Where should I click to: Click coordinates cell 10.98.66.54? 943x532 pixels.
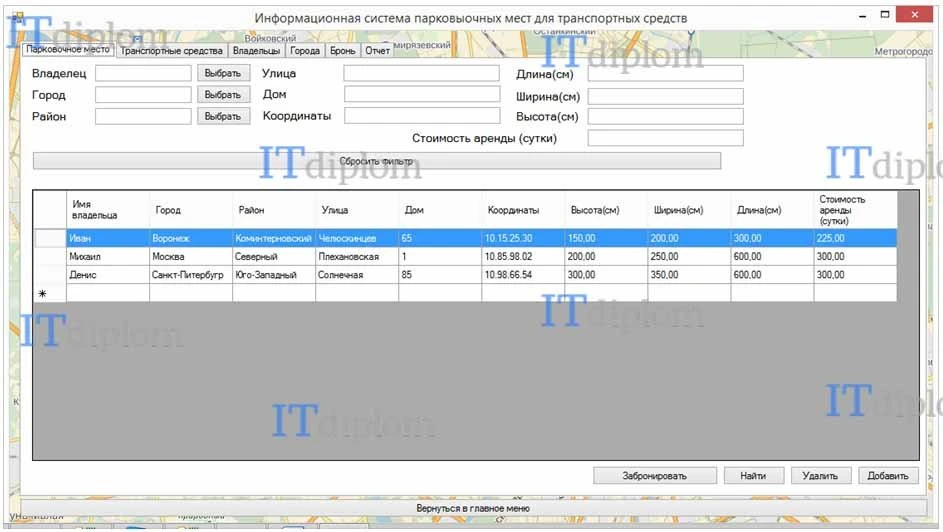pyautogui.click(x=523, y=275)
